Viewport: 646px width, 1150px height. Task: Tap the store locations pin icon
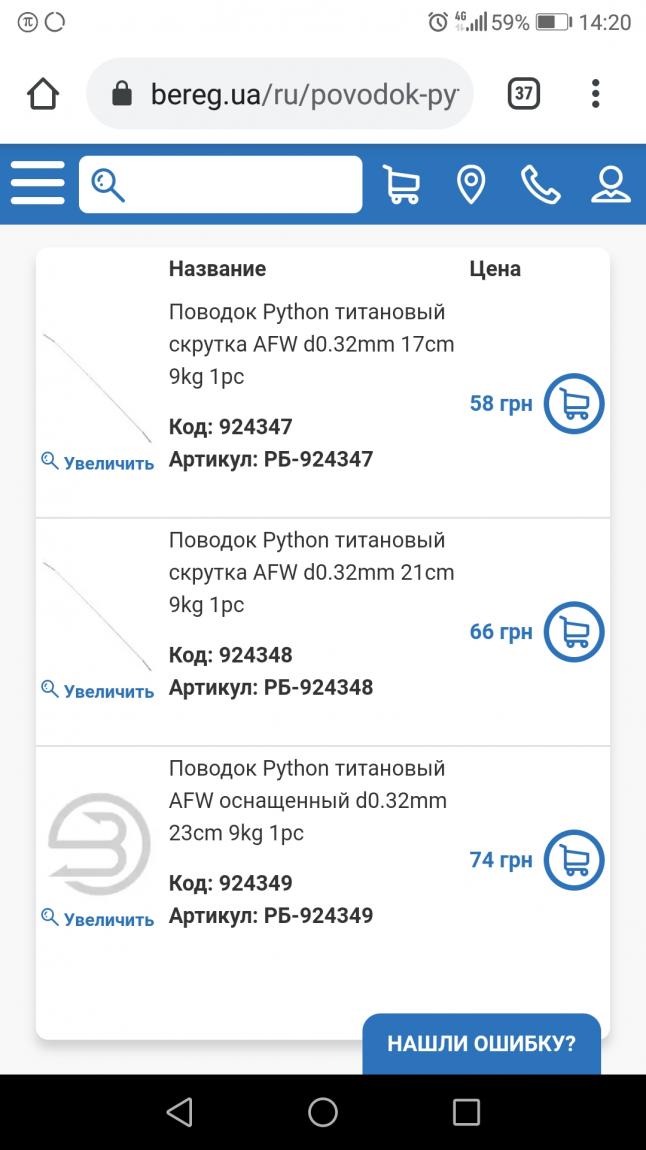(470, 184)
